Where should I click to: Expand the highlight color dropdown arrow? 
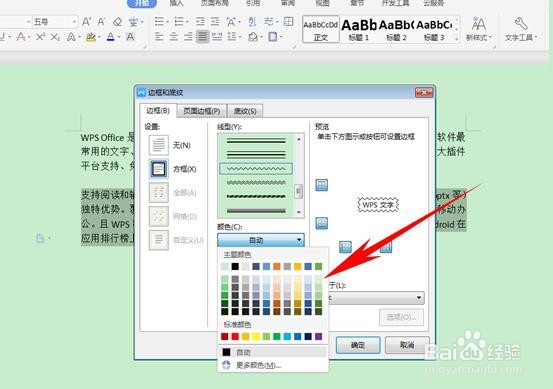click(x=99, y=37)
